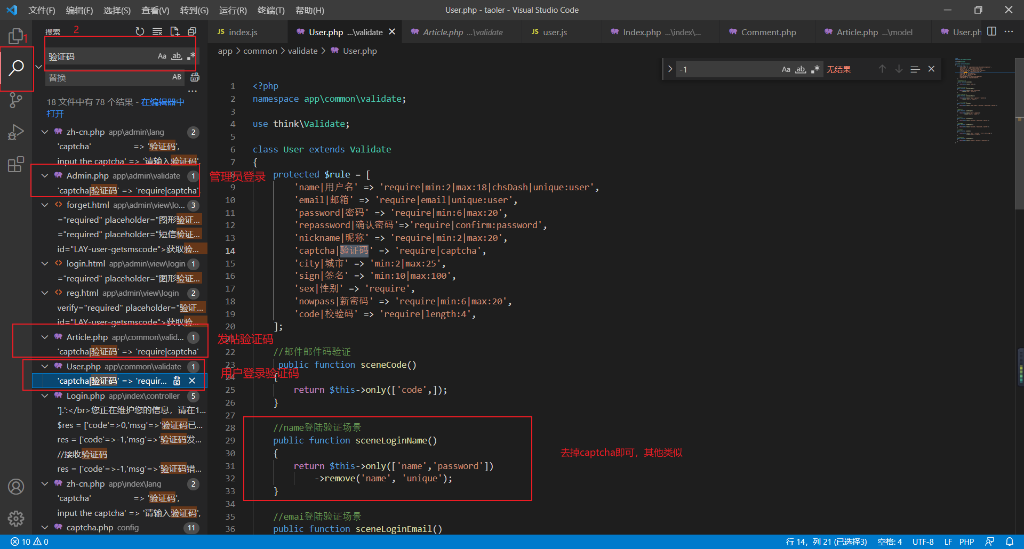
Task: Click the Accounts icon in activity bar
Action: (x=16, y=487)
